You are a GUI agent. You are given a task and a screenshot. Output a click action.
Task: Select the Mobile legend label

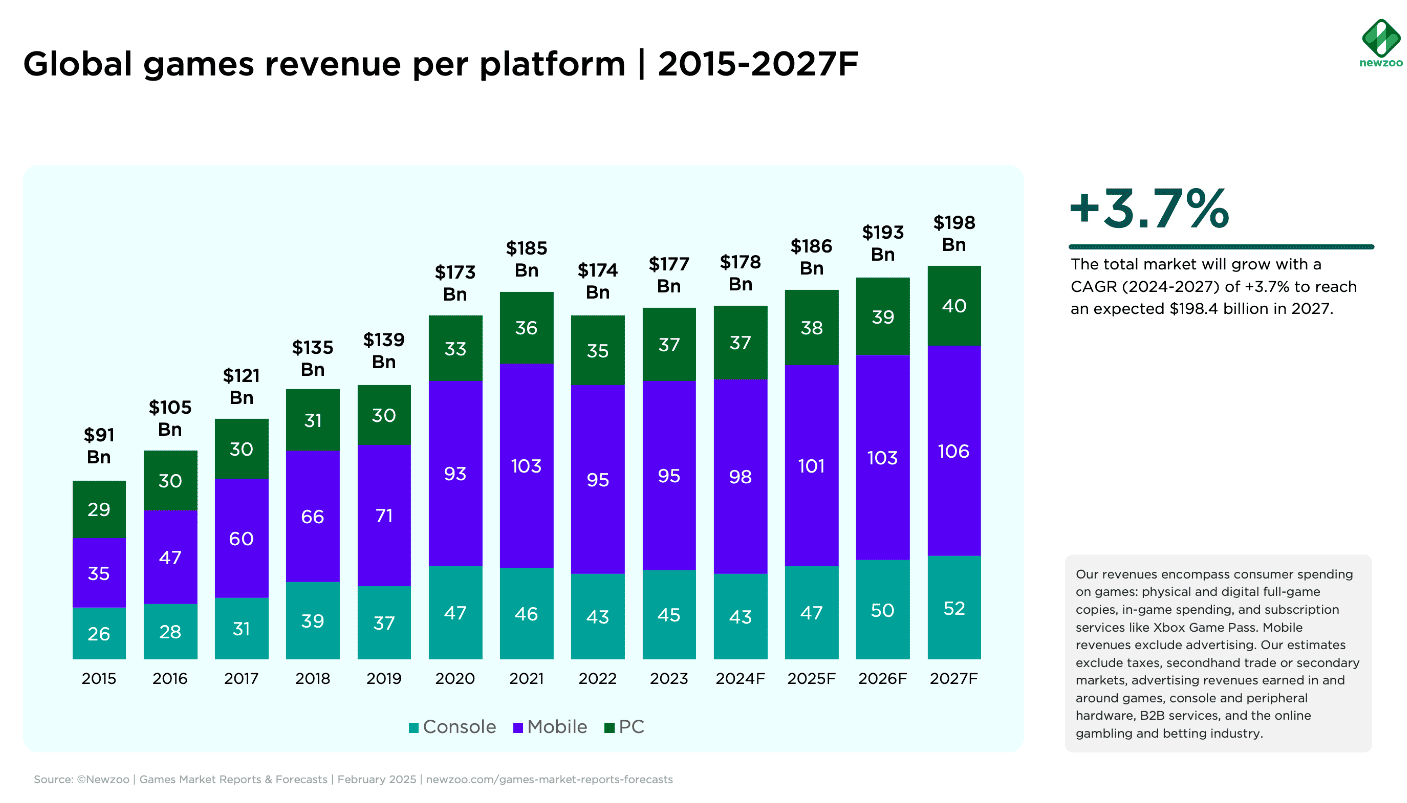point(557,727)
